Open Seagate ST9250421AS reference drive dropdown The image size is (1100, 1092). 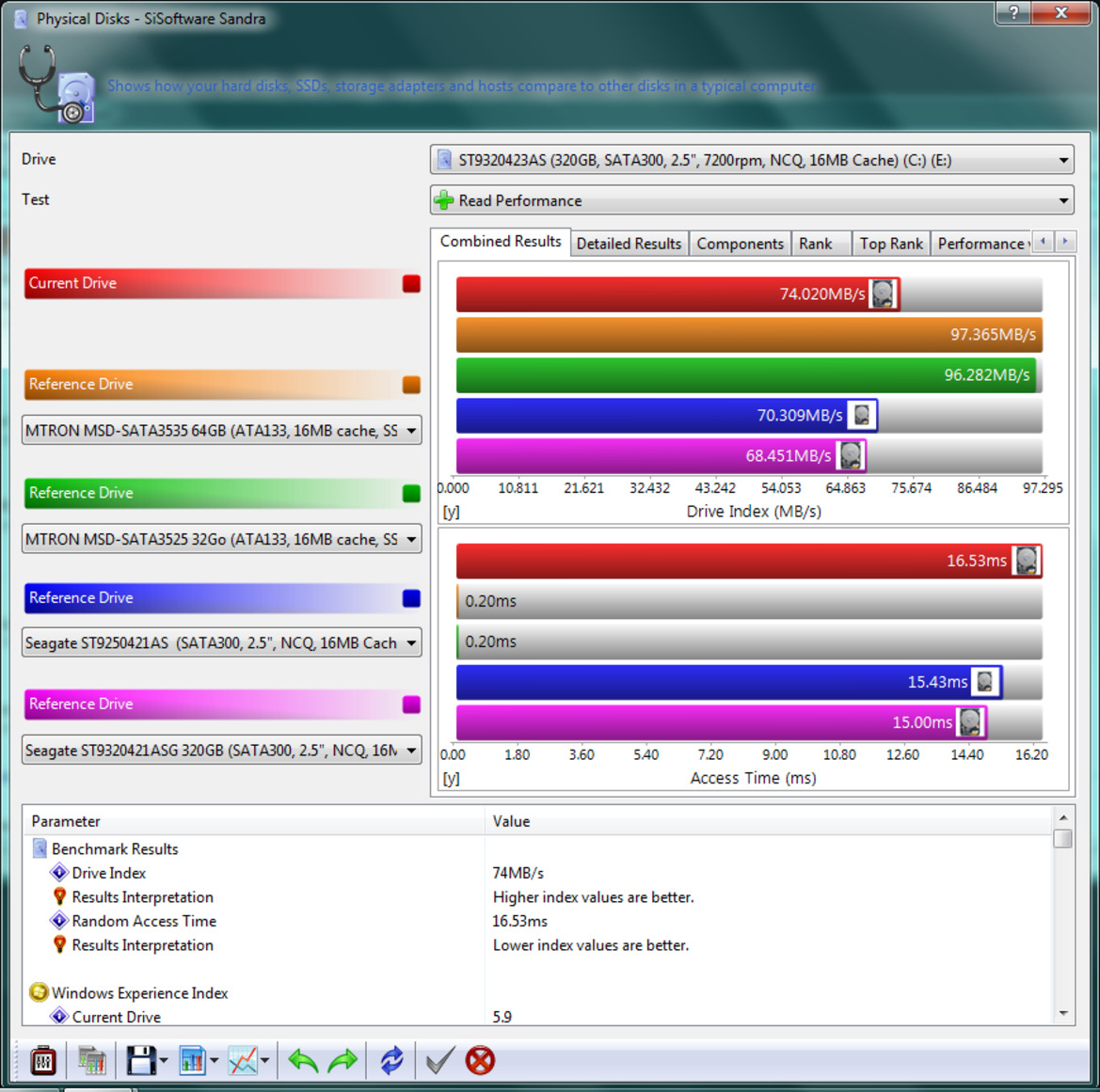click(222, 643)
